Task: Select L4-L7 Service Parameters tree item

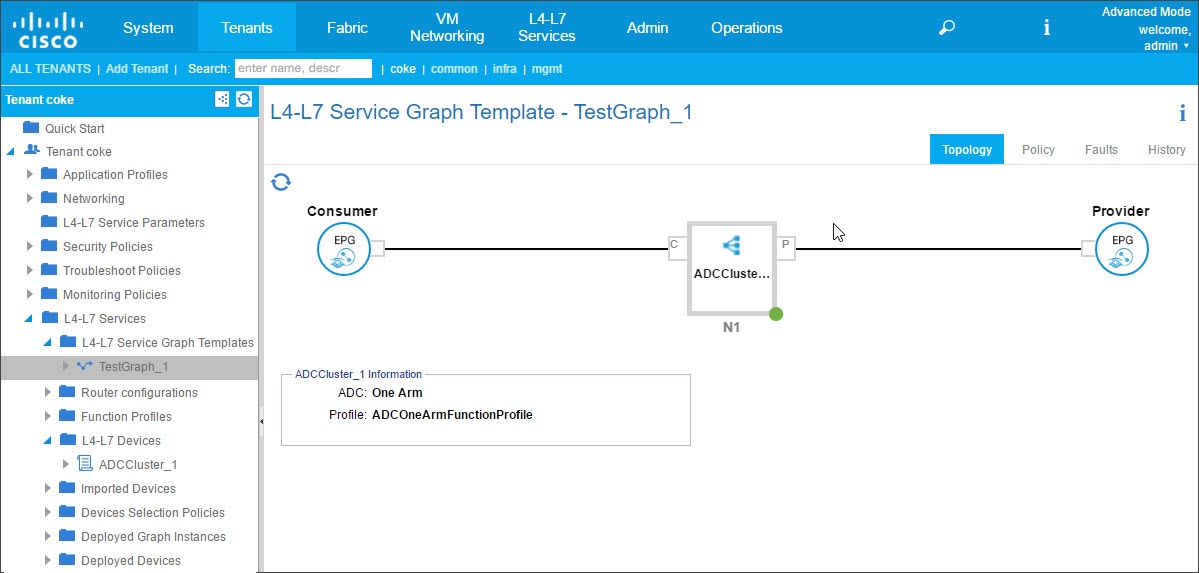Action: [134, 223]
